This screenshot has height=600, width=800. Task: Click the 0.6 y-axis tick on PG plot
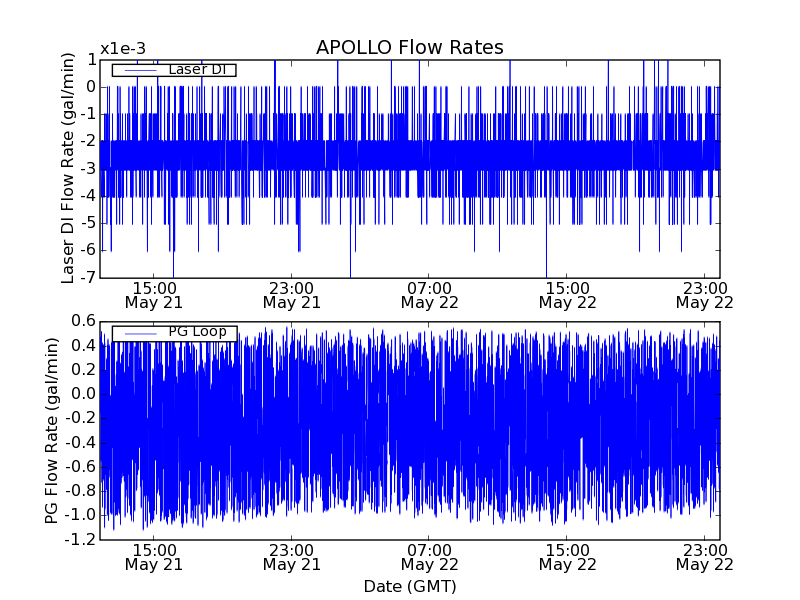point(84,321)
